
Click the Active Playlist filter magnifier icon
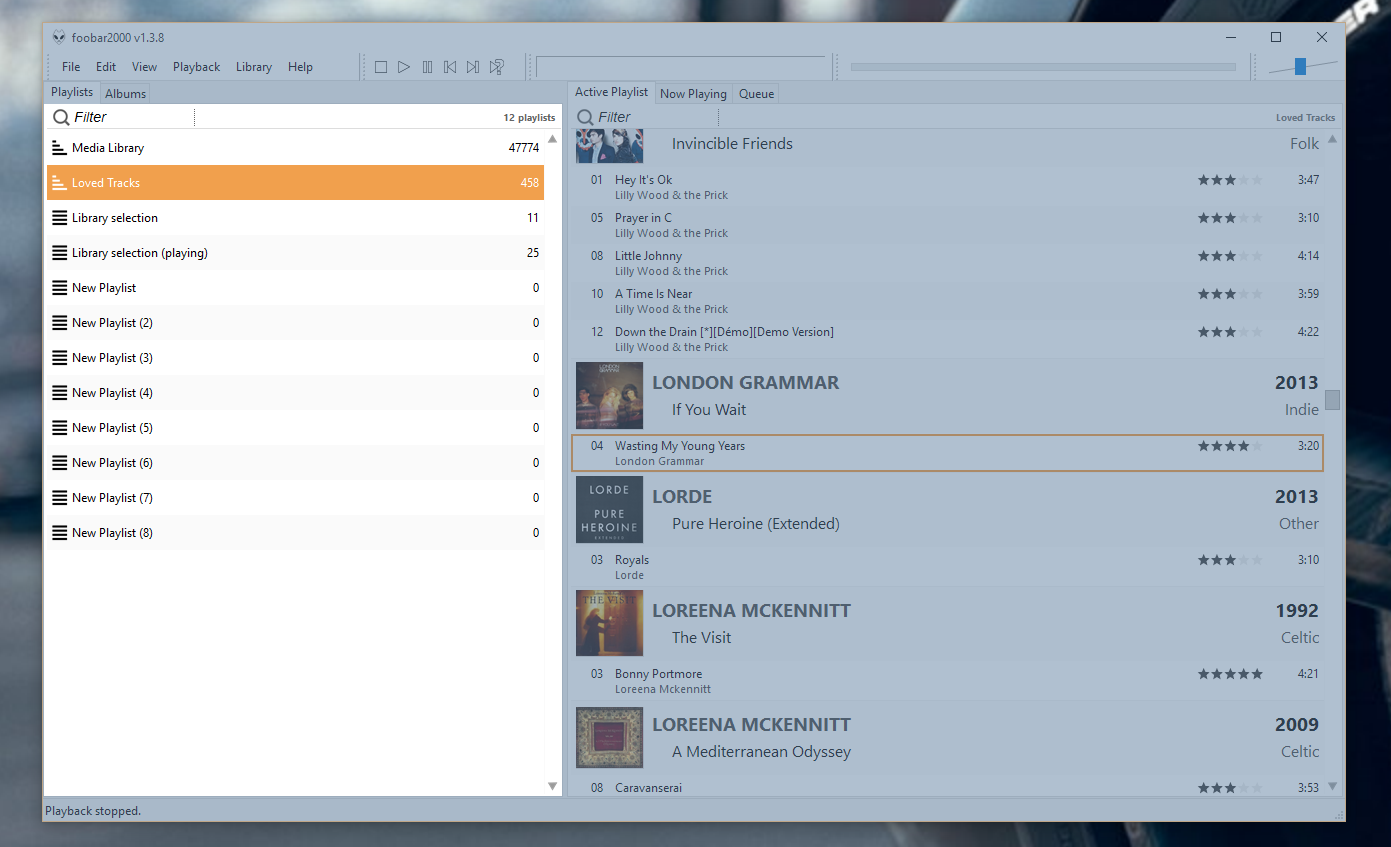(x=585, y=117)
